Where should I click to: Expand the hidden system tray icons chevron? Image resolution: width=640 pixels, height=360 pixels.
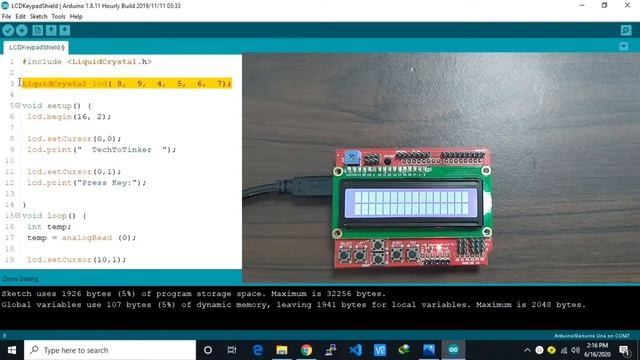pyautogui.click(x=527, y=350)
